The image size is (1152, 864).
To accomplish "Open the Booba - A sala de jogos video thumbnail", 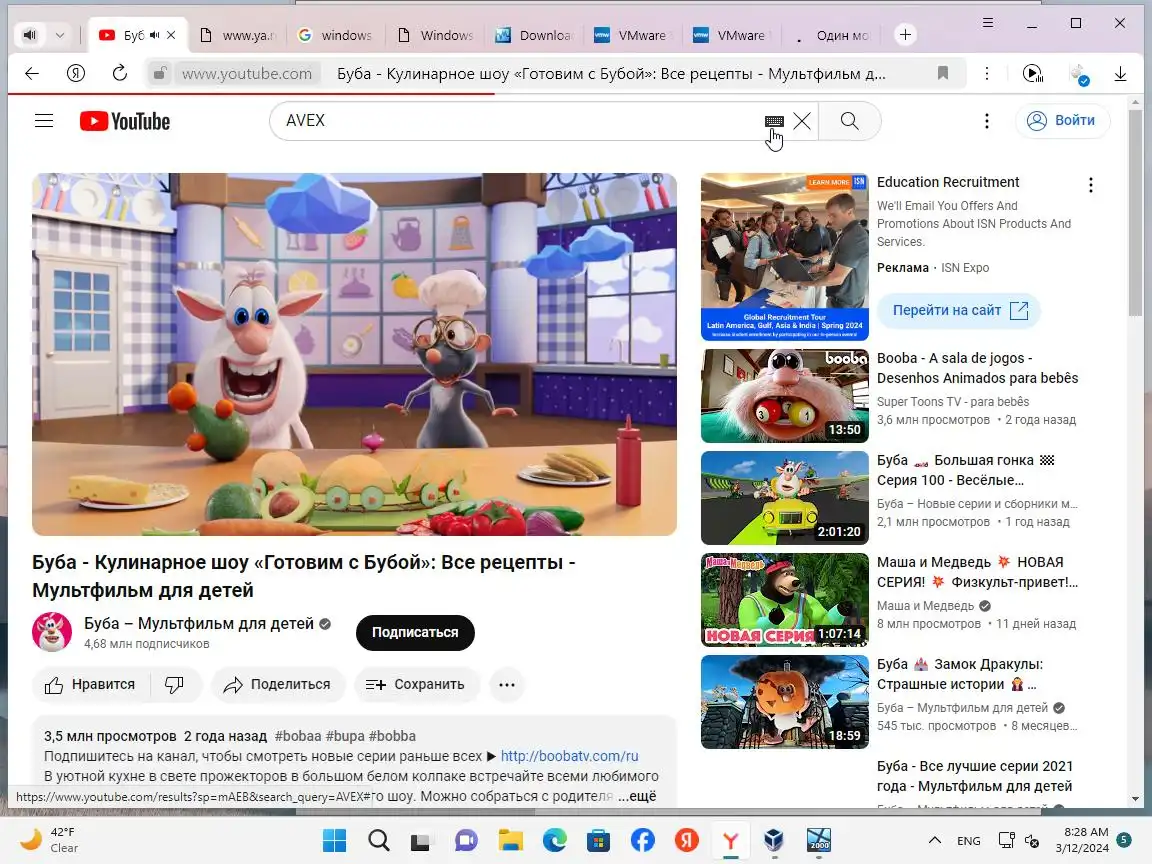I will point(785,396).
